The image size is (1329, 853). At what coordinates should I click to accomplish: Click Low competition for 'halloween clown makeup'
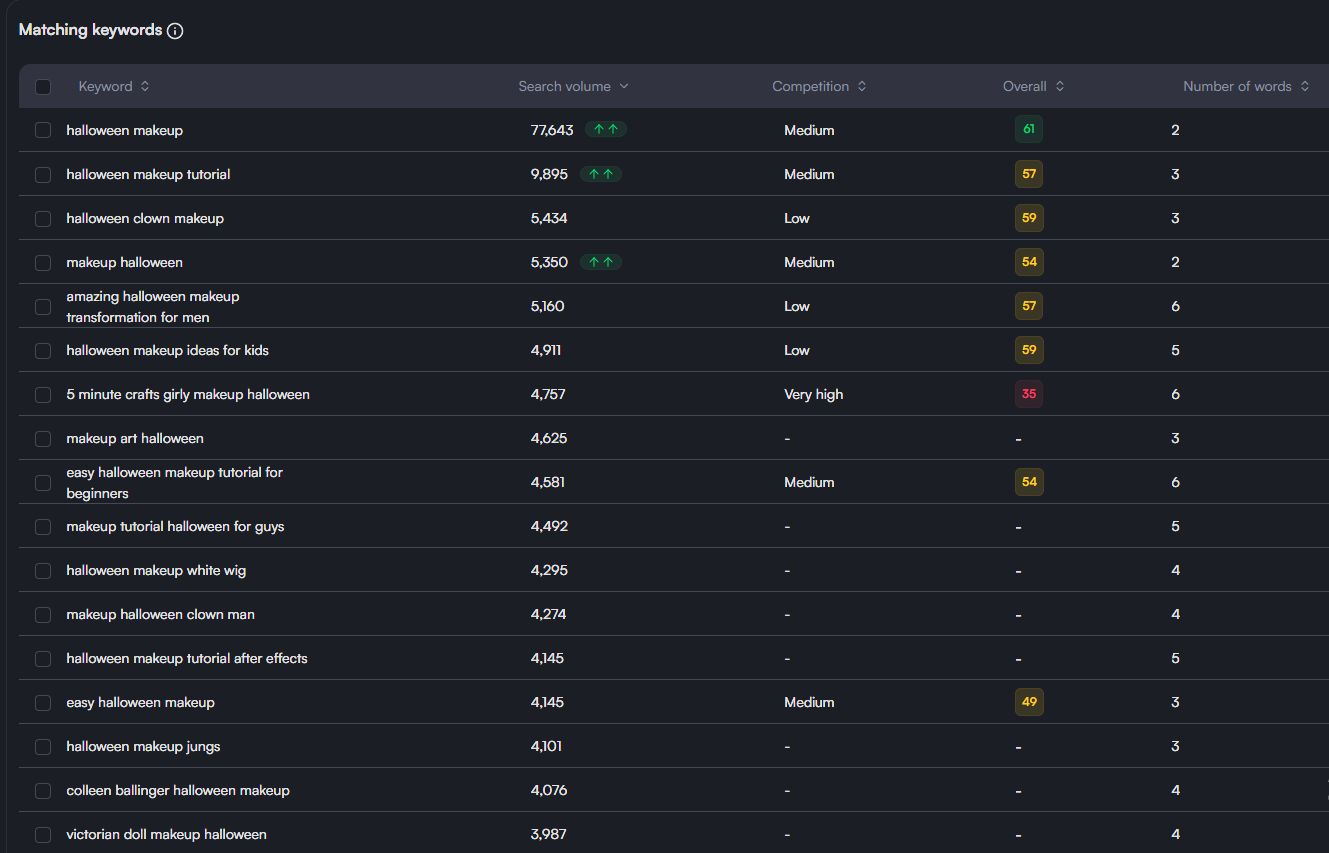pyautogui.click(x=797, y=219)
